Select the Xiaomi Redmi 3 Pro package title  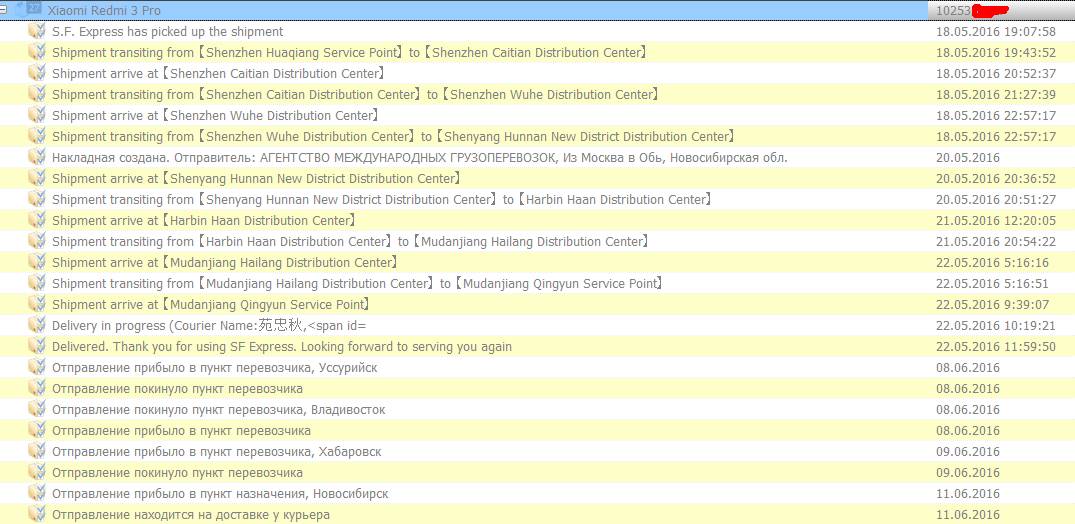104,10
